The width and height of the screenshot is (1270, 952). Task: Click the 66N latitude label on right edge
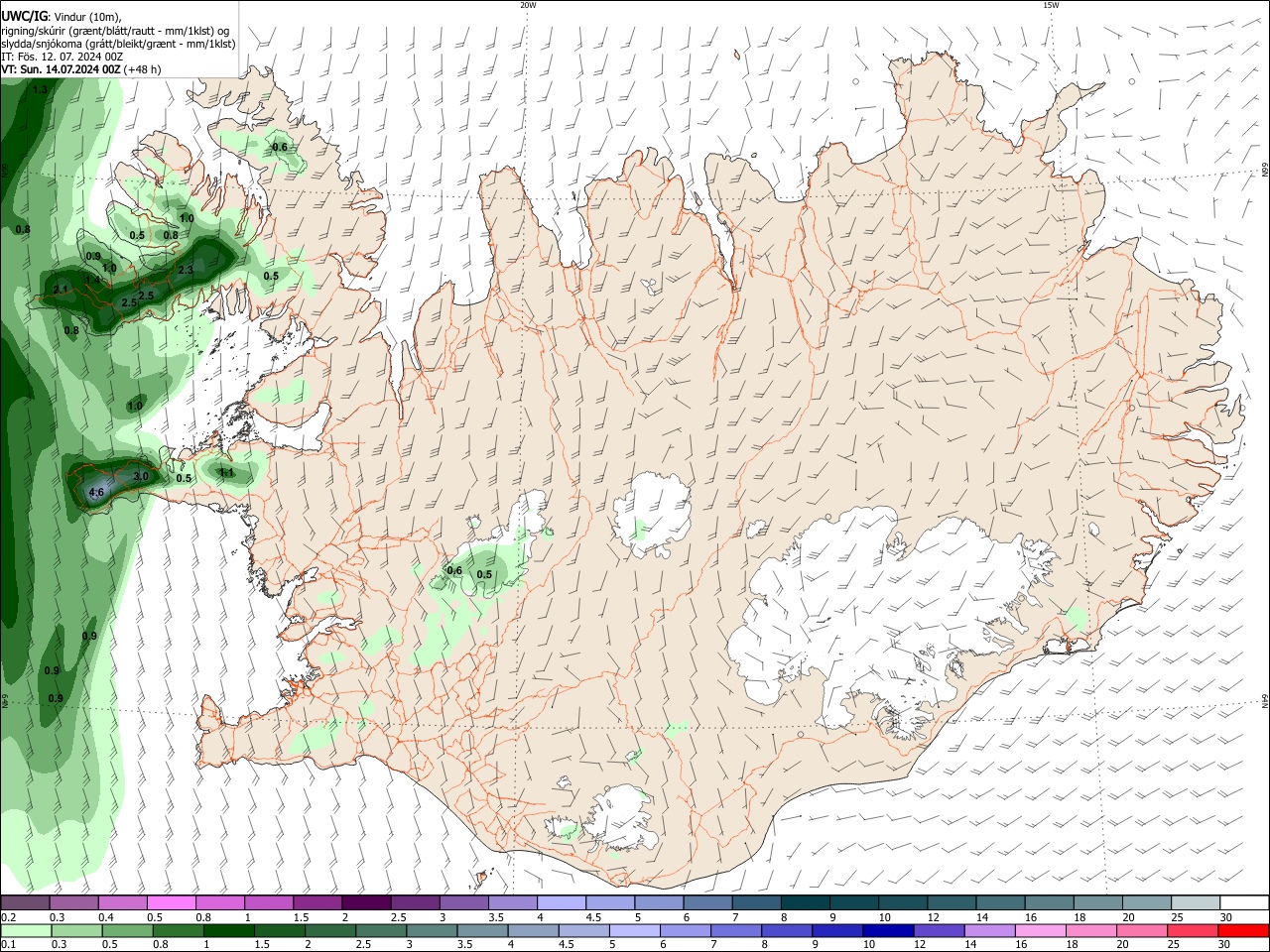click(x=1265, y=171)
